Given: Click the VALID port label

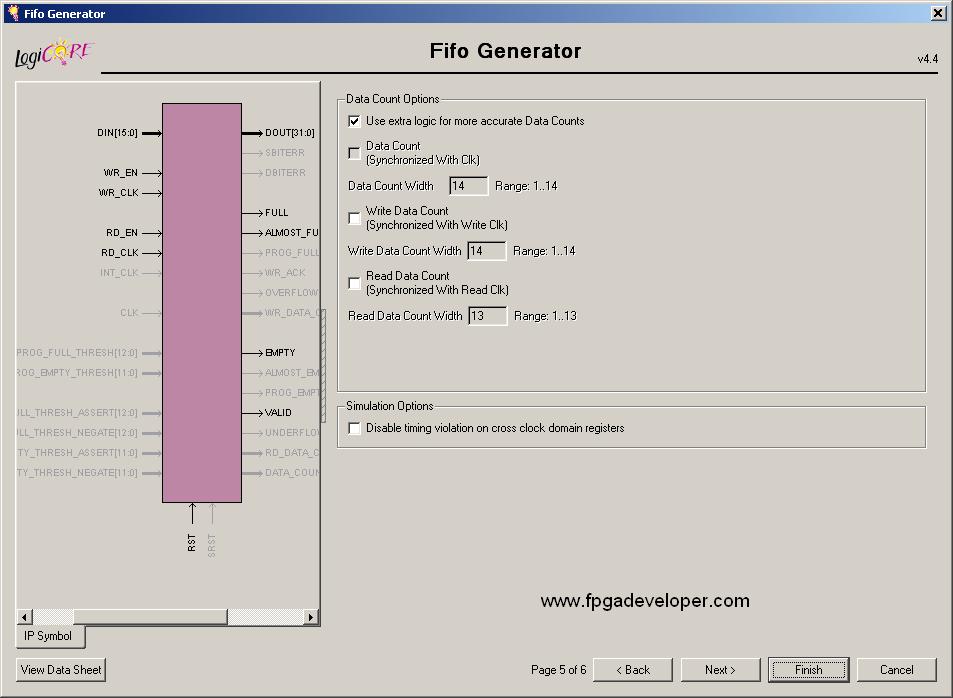Looking at the screenshot, I should click(278, 412).
